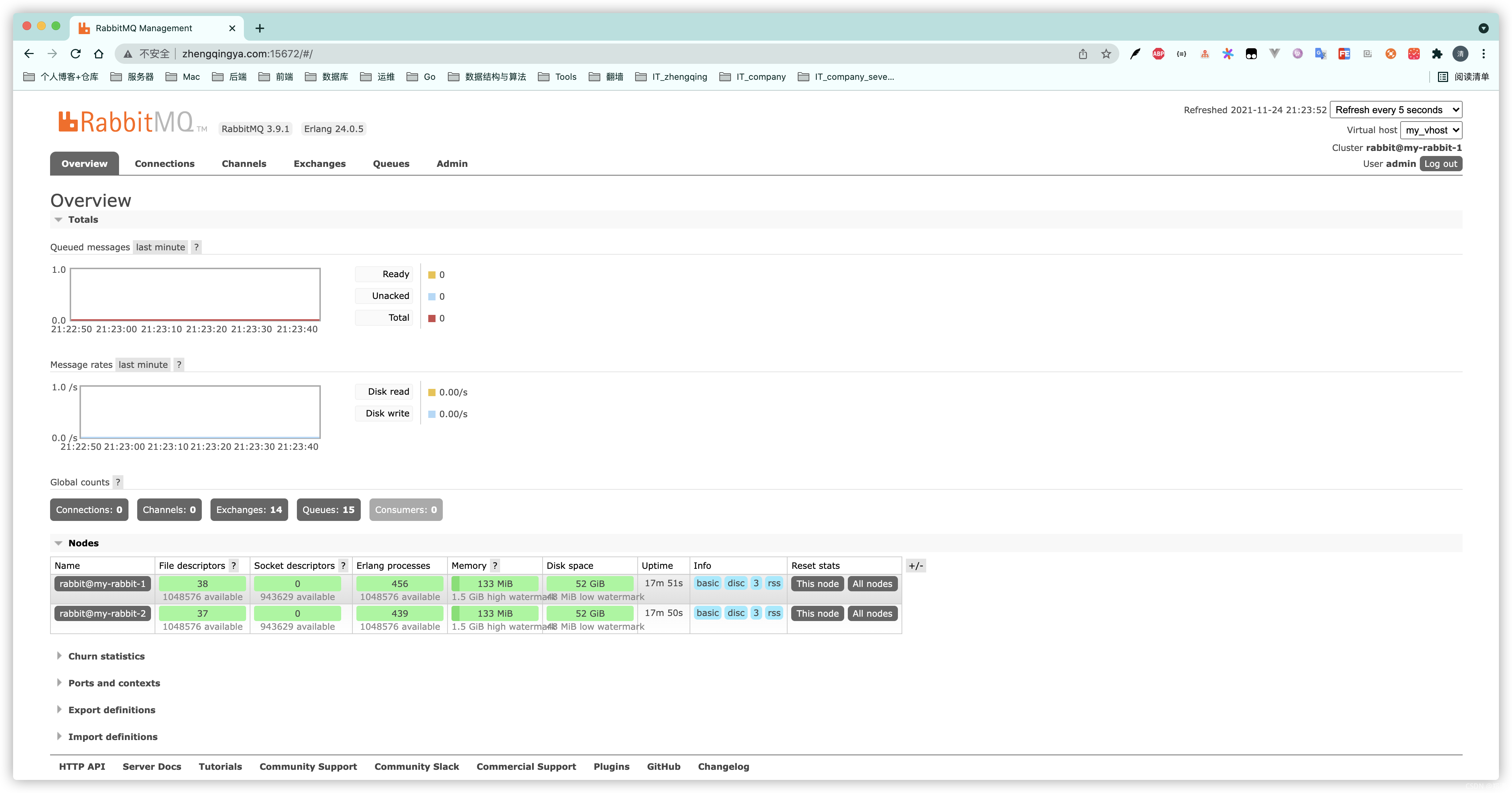Click the RabbitMQ logo
1512x793 pixels.
pos(132,122)
